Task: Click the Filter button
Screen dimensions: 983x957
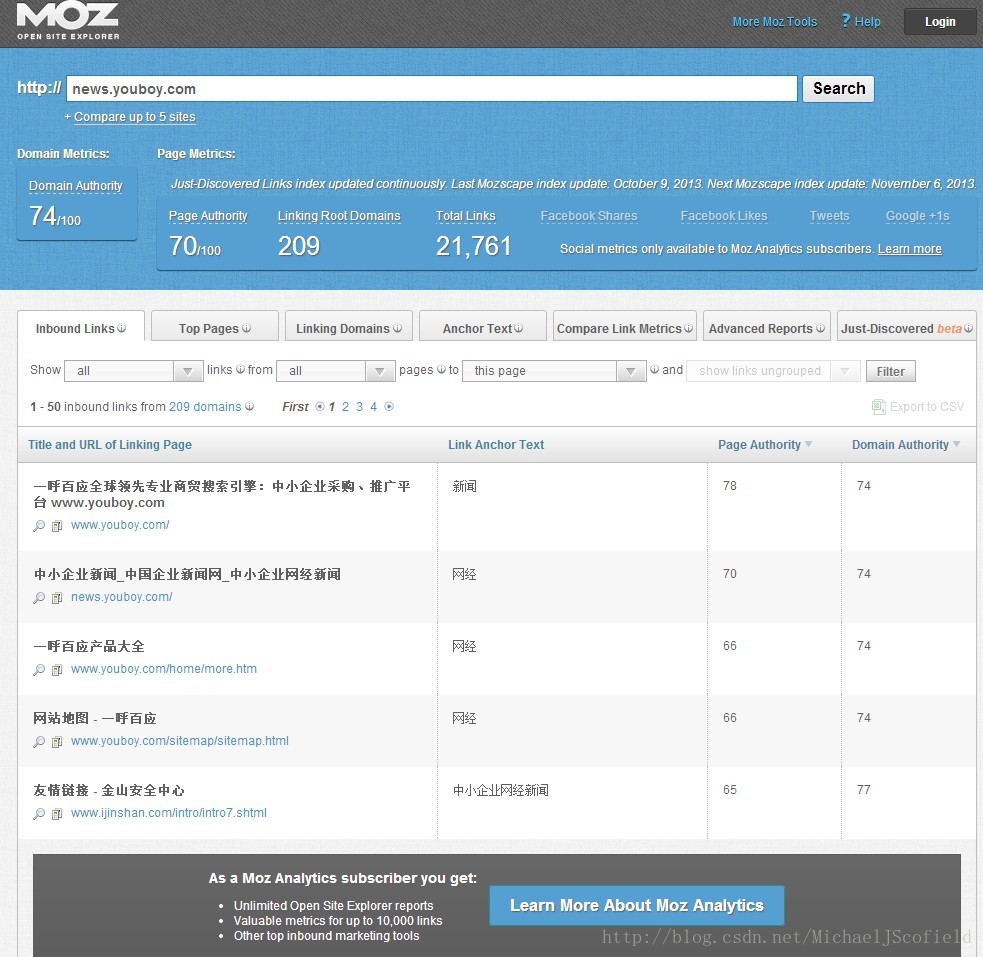Action: (890, 371)
